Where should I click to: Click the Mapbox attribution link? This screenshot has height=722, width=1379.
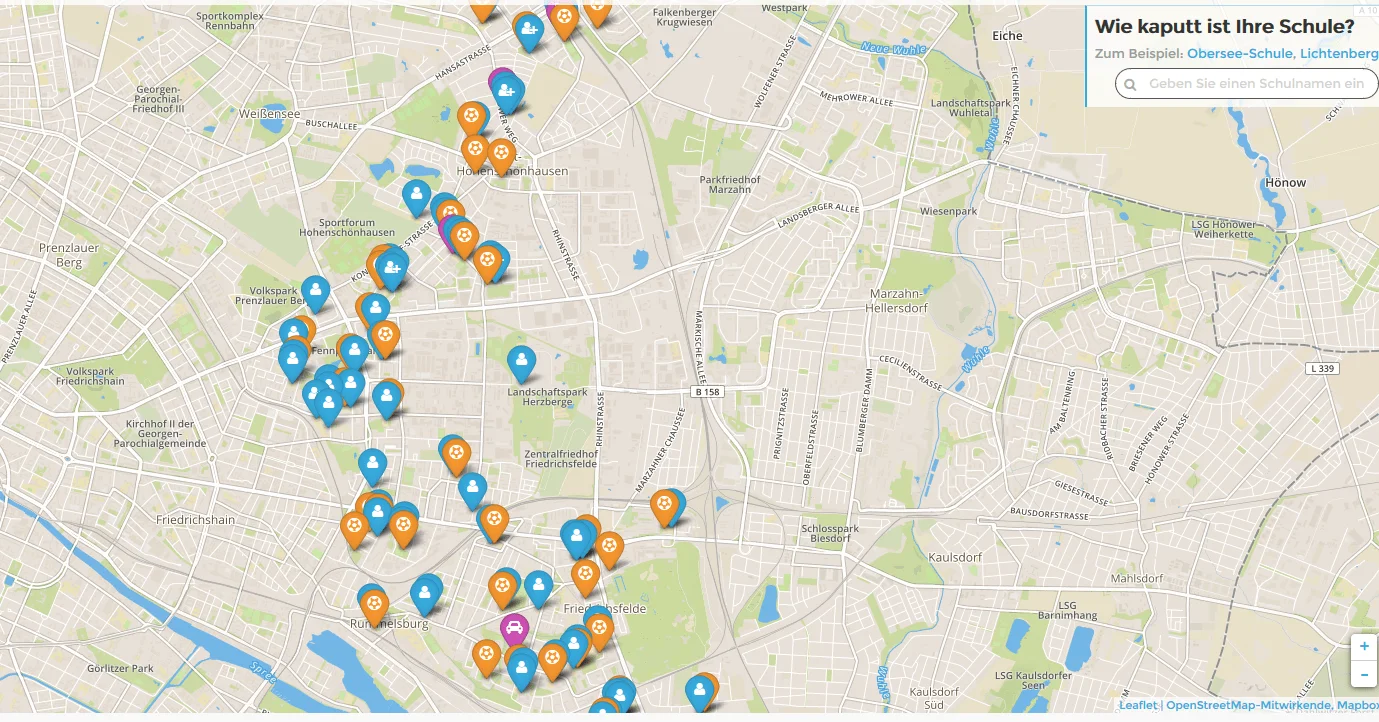[x=1358, y=705]
